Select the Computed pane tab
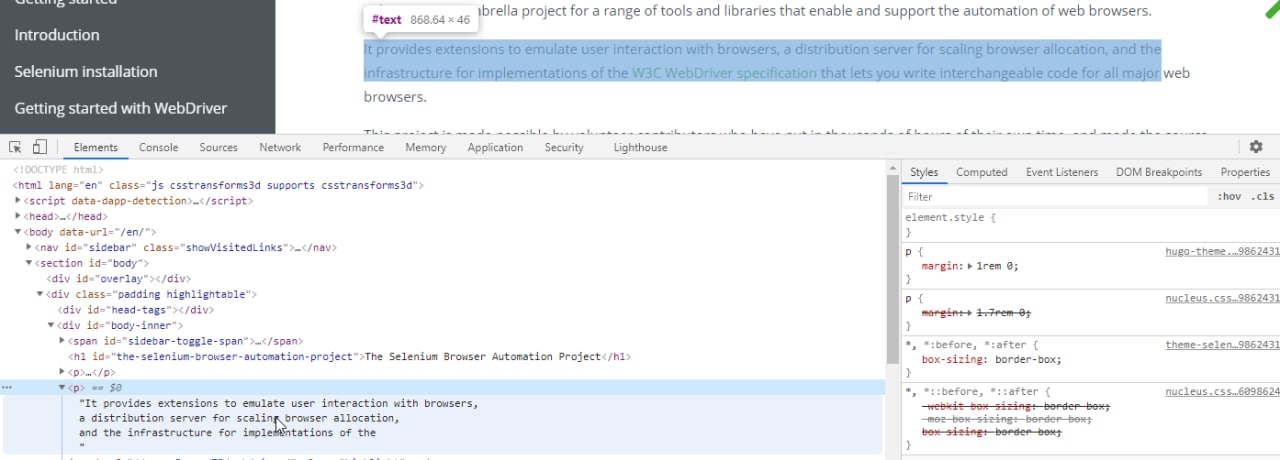Screen dimensions: 1280x460 click(982, 172)
